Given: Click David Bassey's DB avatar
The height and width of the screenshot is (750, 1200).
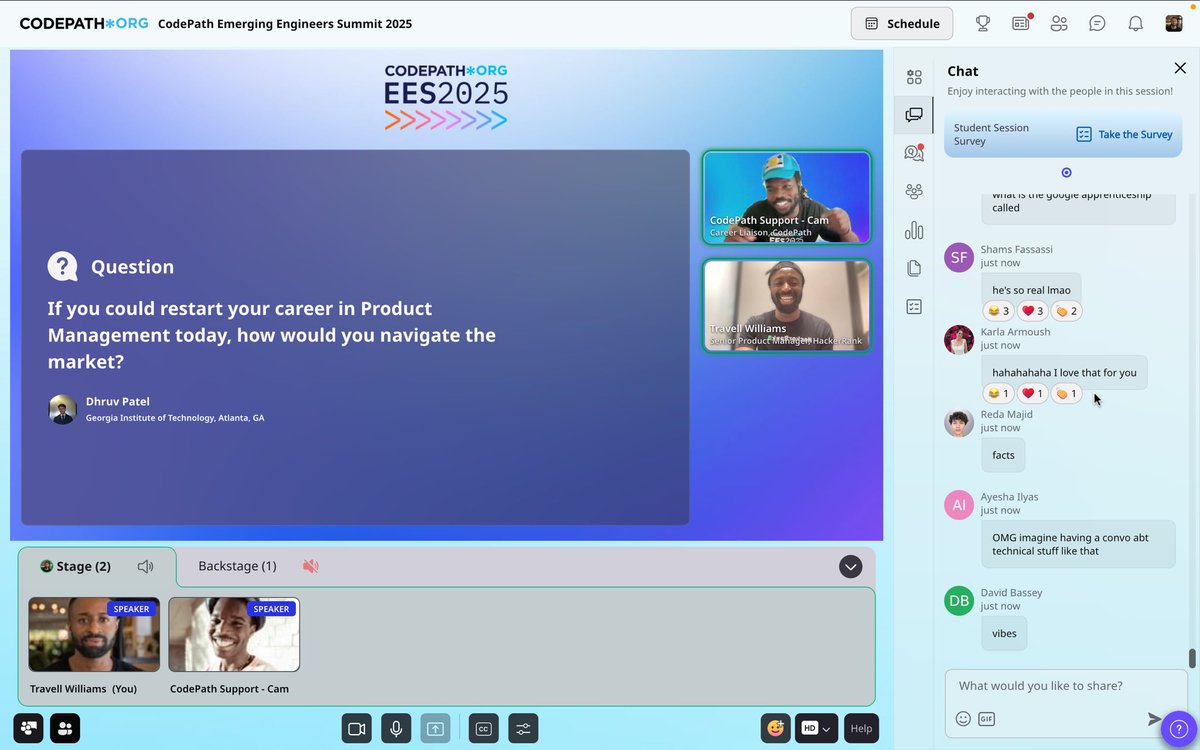Looking at the screenshot, I should (x=959, y=600).
